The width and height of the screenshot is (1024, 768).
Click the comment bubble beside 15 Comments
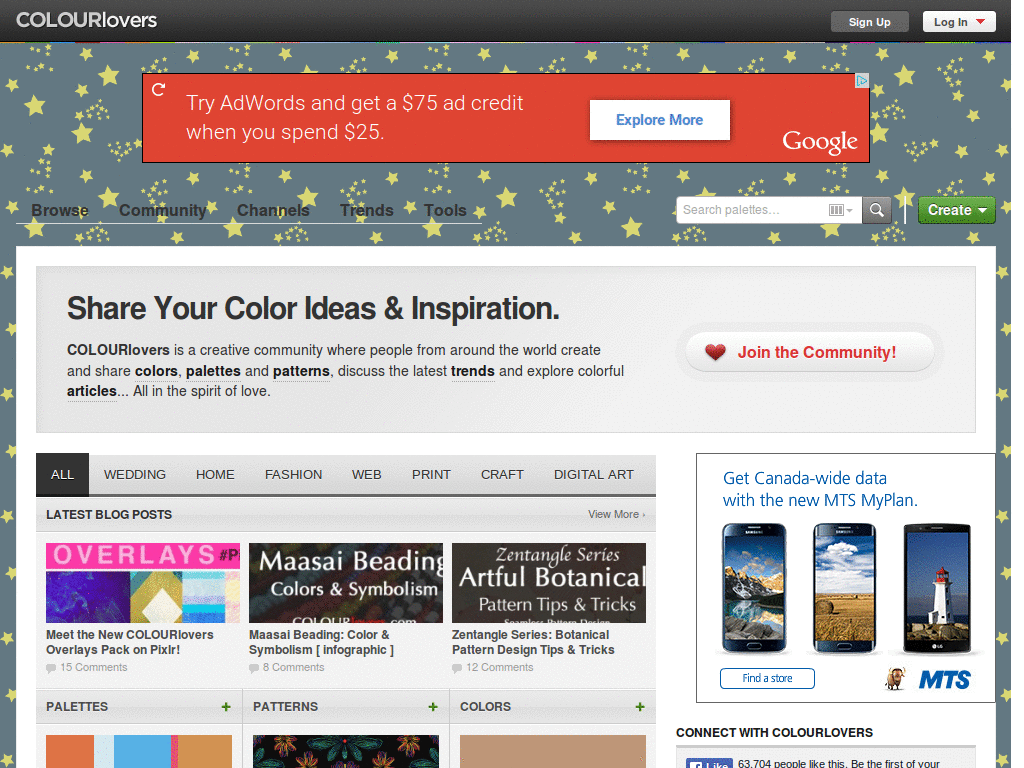pyautogui.click(x=51, y=668)
